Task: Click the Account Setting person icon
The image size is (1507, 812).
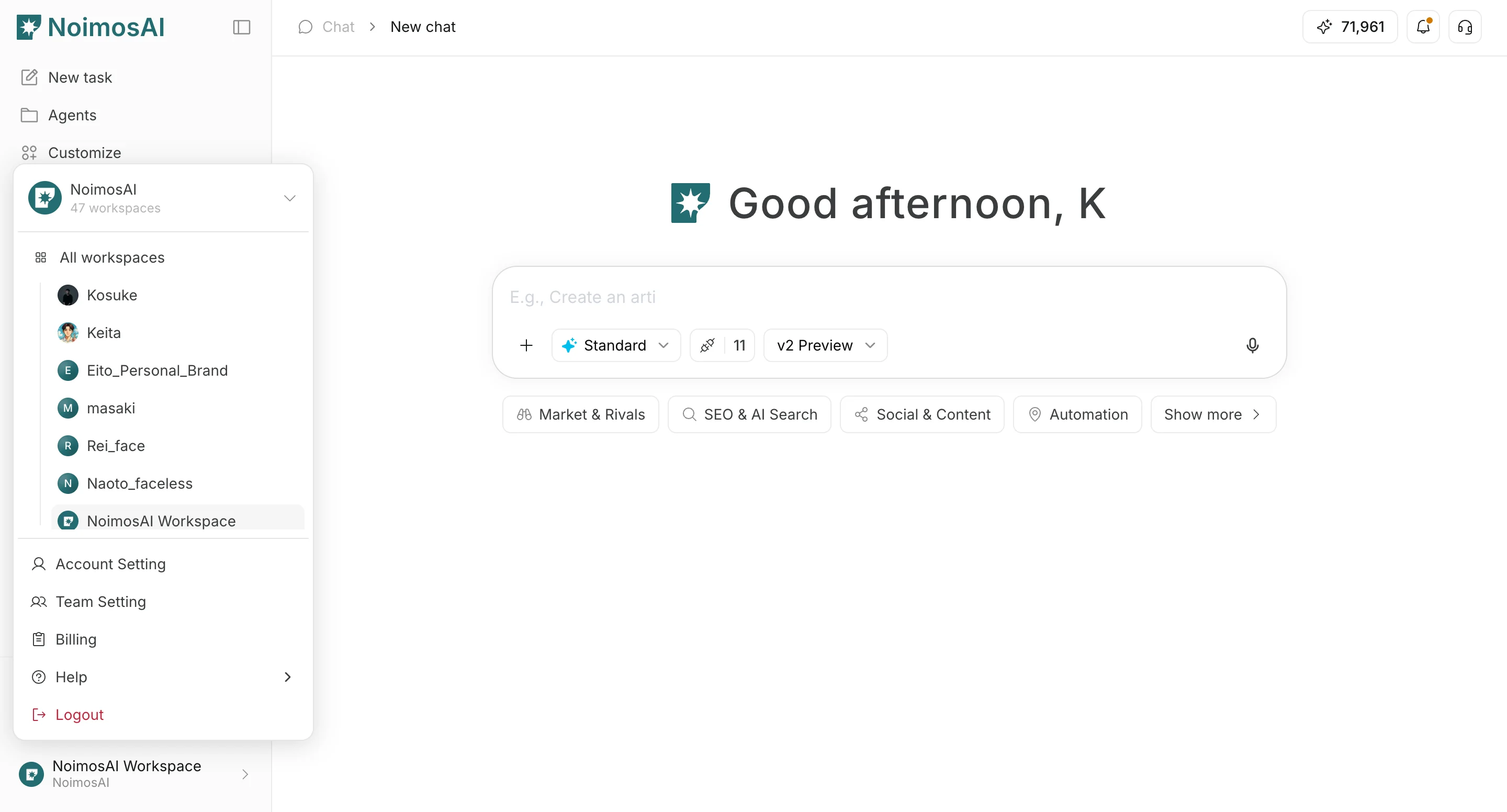Action: coord(39,564)
